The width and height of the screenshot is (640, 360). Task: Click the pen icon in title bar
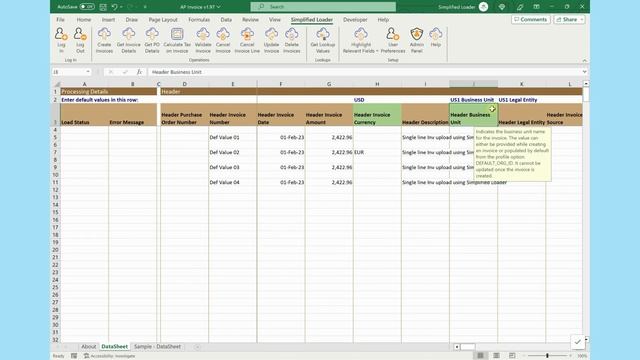520,7
